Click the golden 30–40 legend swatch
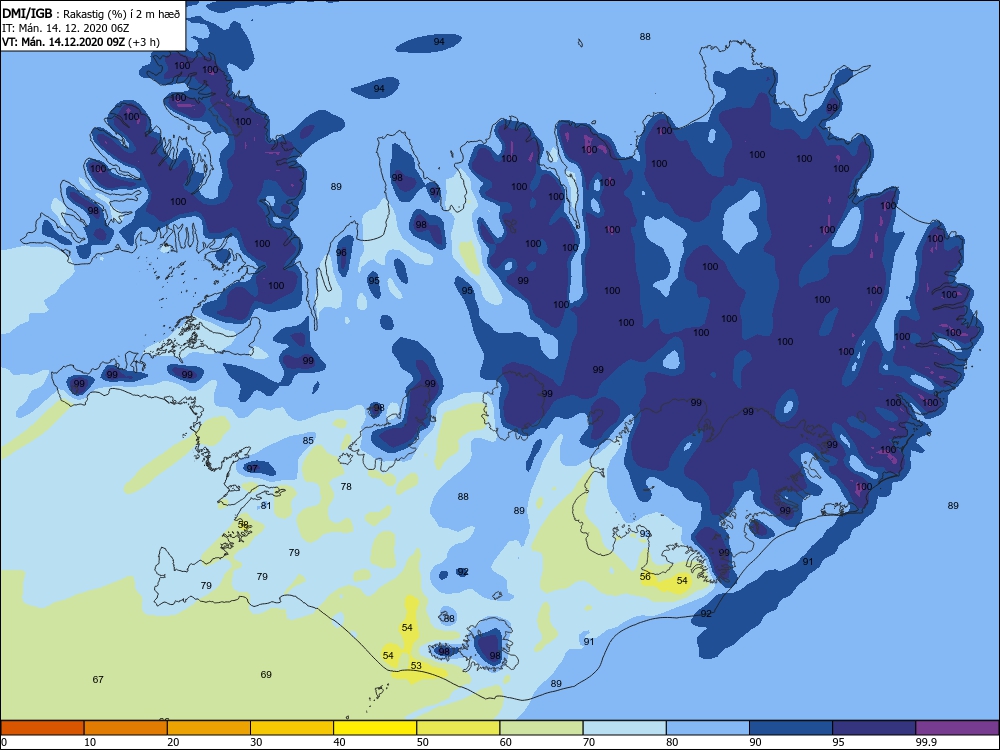This screenshot has width=1000, height=750. click(292, 728)
